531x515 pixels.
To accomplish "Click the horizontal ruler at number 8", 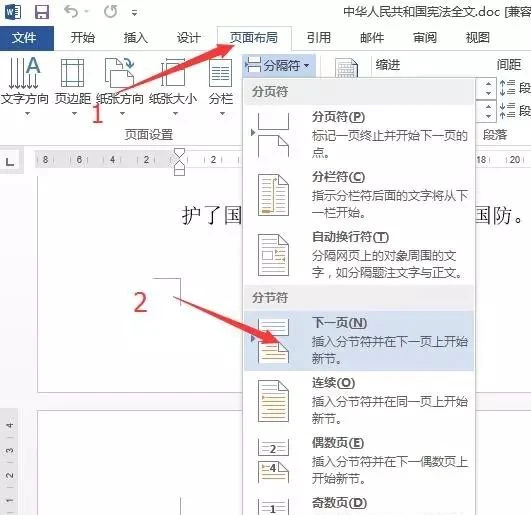I will (45, 159).
